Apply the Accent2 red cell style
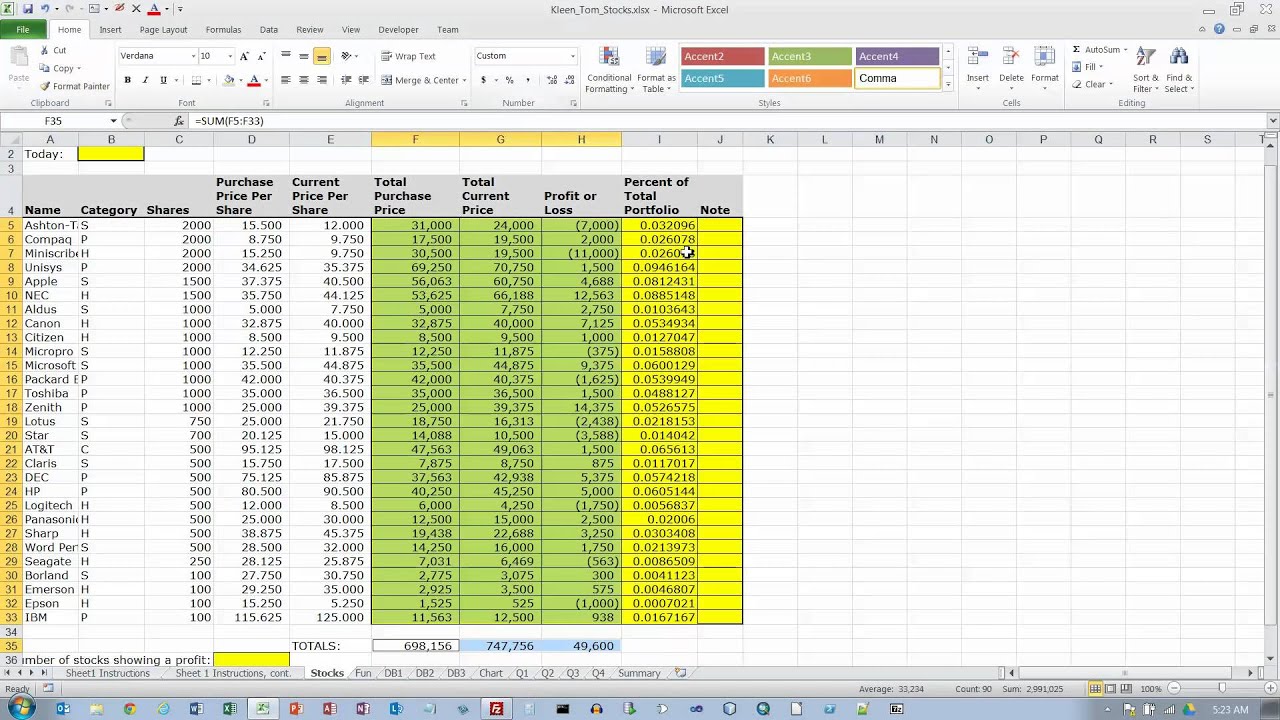The height and width of the screenshot is (720, 1280). point(720,56)
